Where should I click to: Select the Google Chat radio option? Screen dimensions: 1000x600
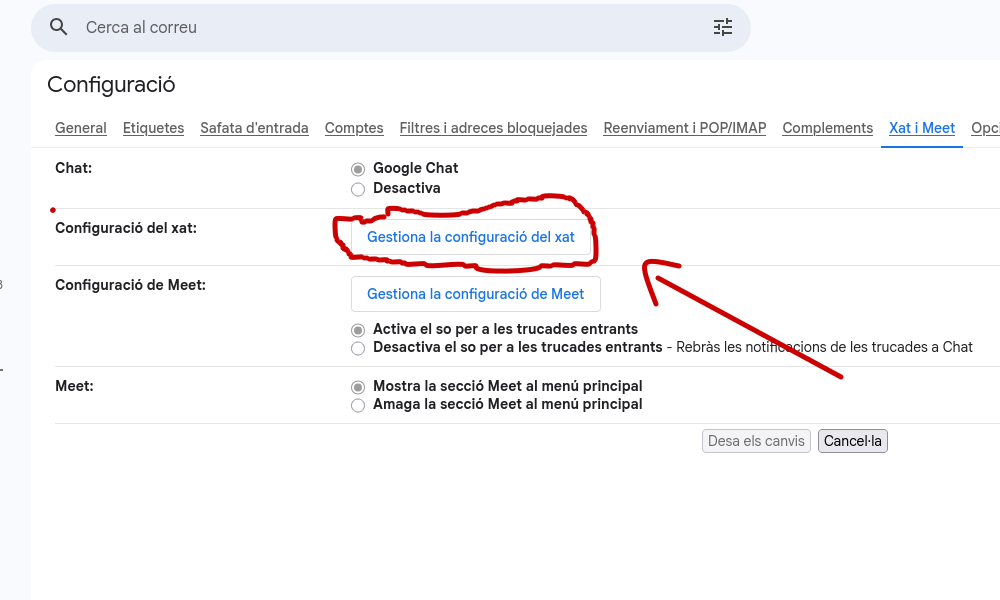click(x=358, y=169)
